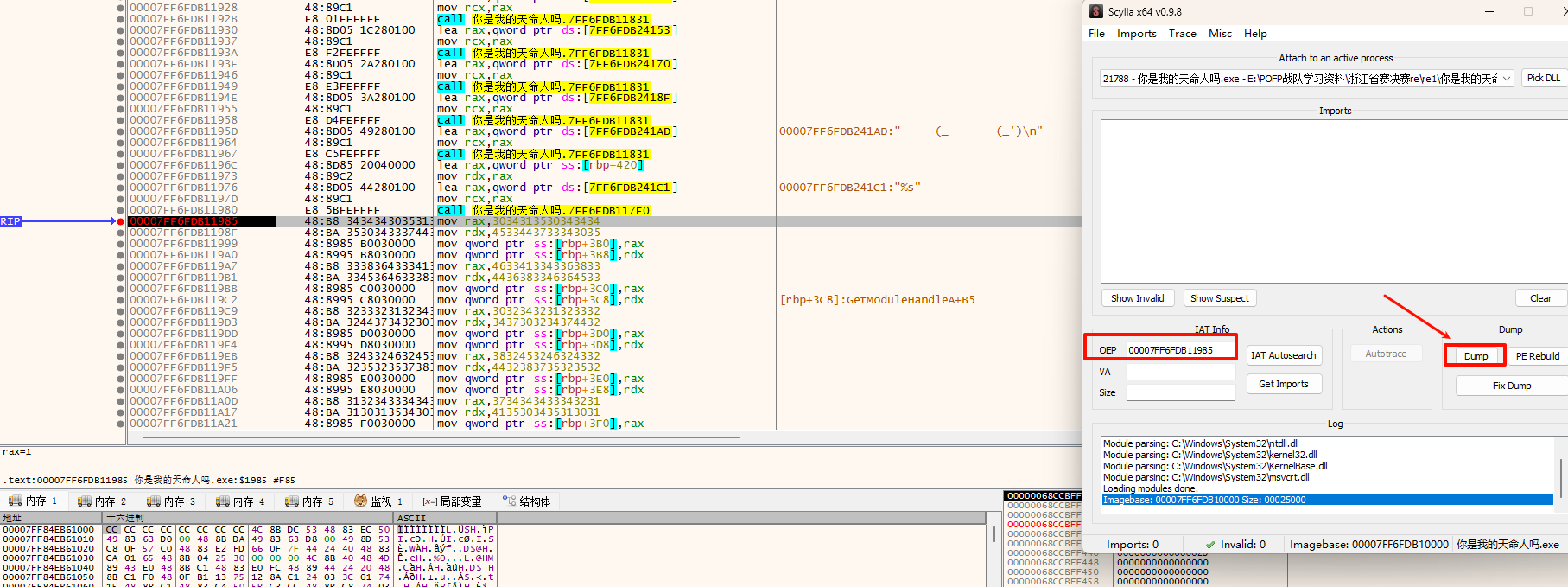Click Show Invalid button
This screenshot has height=587, width=1568.
click(x=1137, y=298)
